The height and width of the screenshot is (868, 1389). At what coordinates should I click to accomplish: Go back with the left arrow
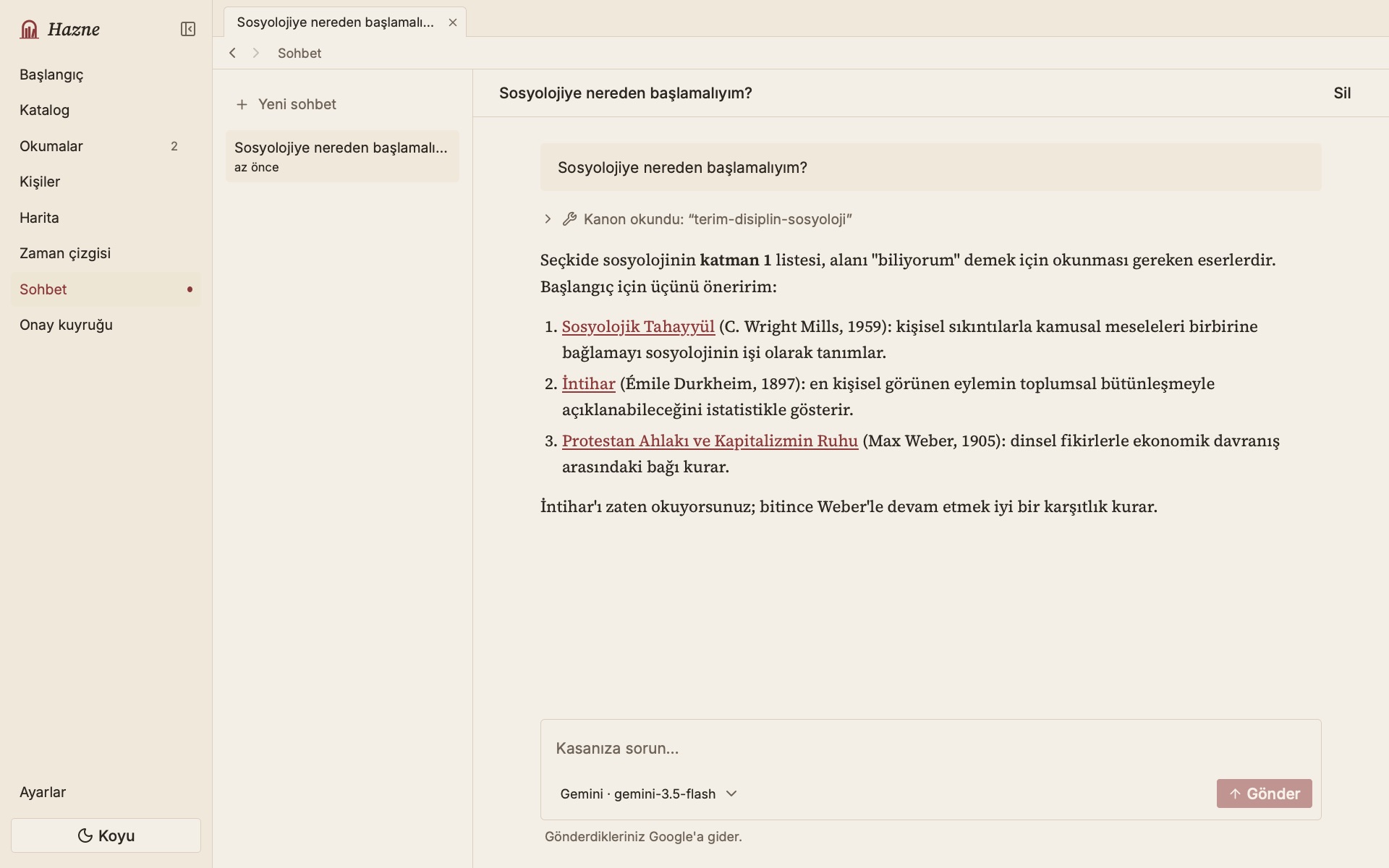pos(232,53)
